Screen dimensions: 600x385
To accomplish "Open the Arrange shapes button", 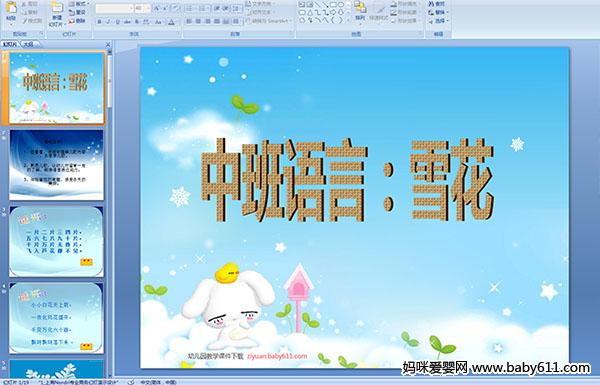I will pyautogui.click(x=360, y=11).
